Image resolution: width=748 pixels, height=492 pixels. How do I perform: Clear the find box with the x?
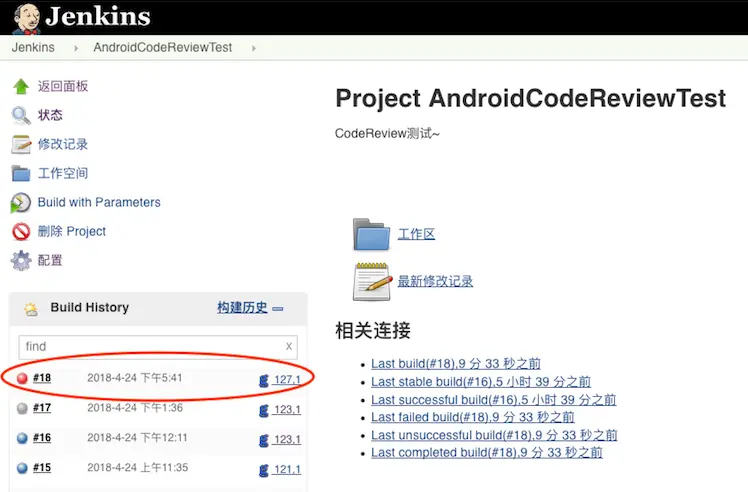289,346
